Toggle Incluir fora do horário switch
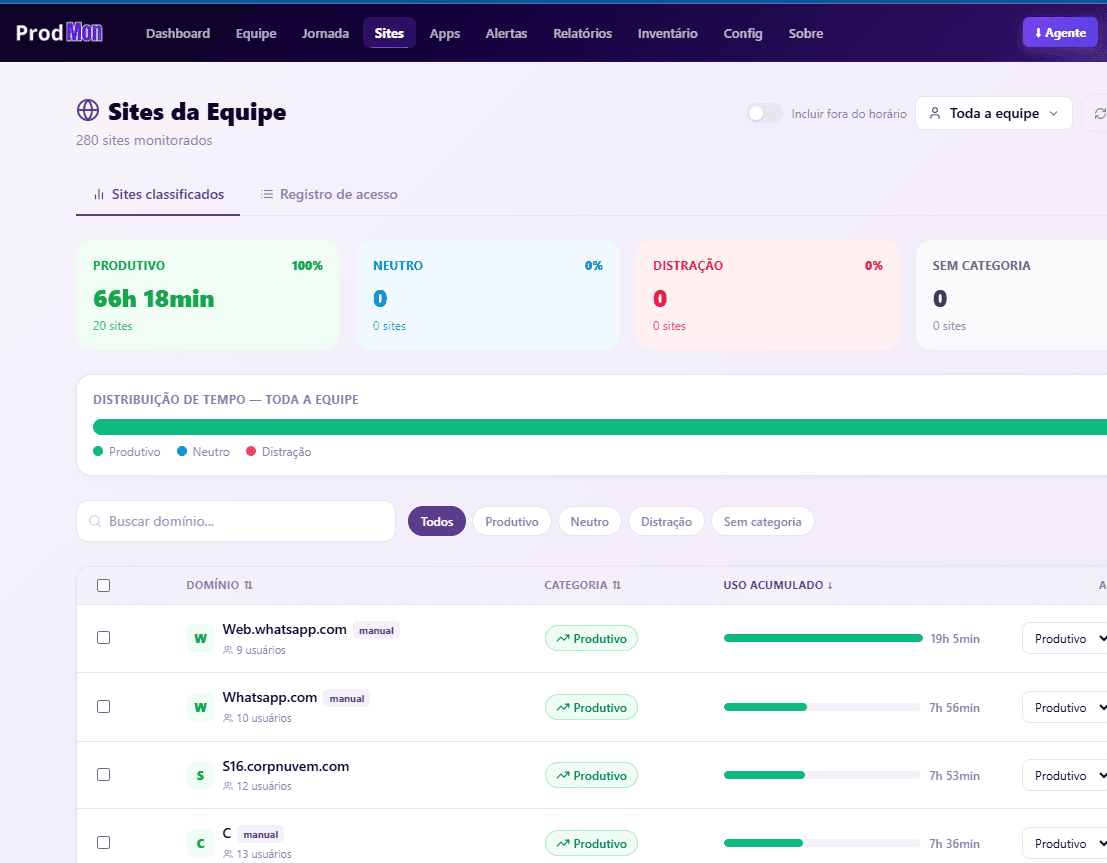 [765, 113]
